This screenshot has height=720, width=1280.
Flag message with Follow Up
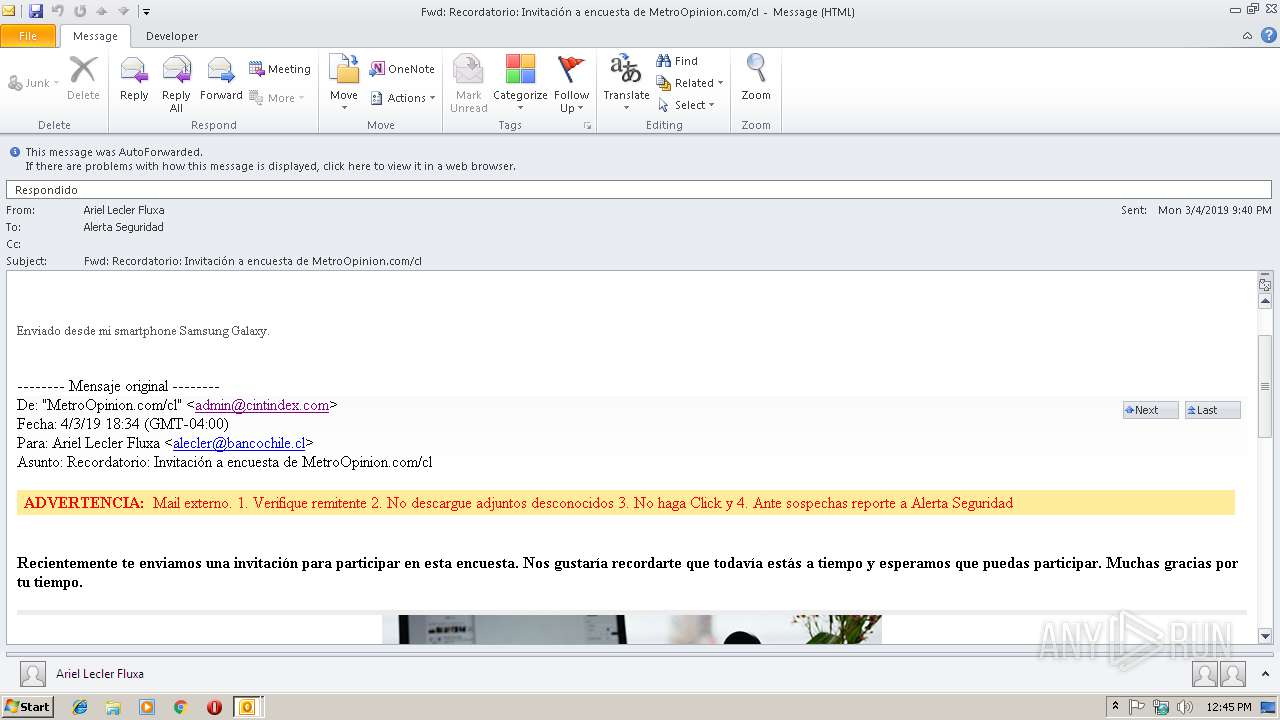click(x=571, y=84)
